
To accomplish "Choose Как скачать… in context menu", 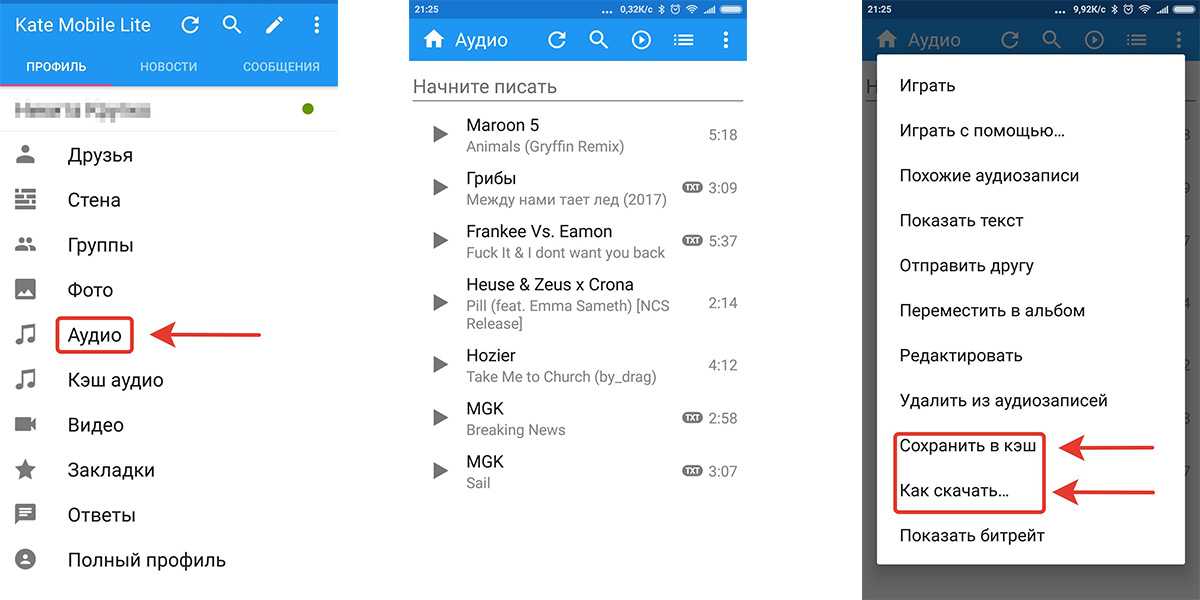I will 954,491.
